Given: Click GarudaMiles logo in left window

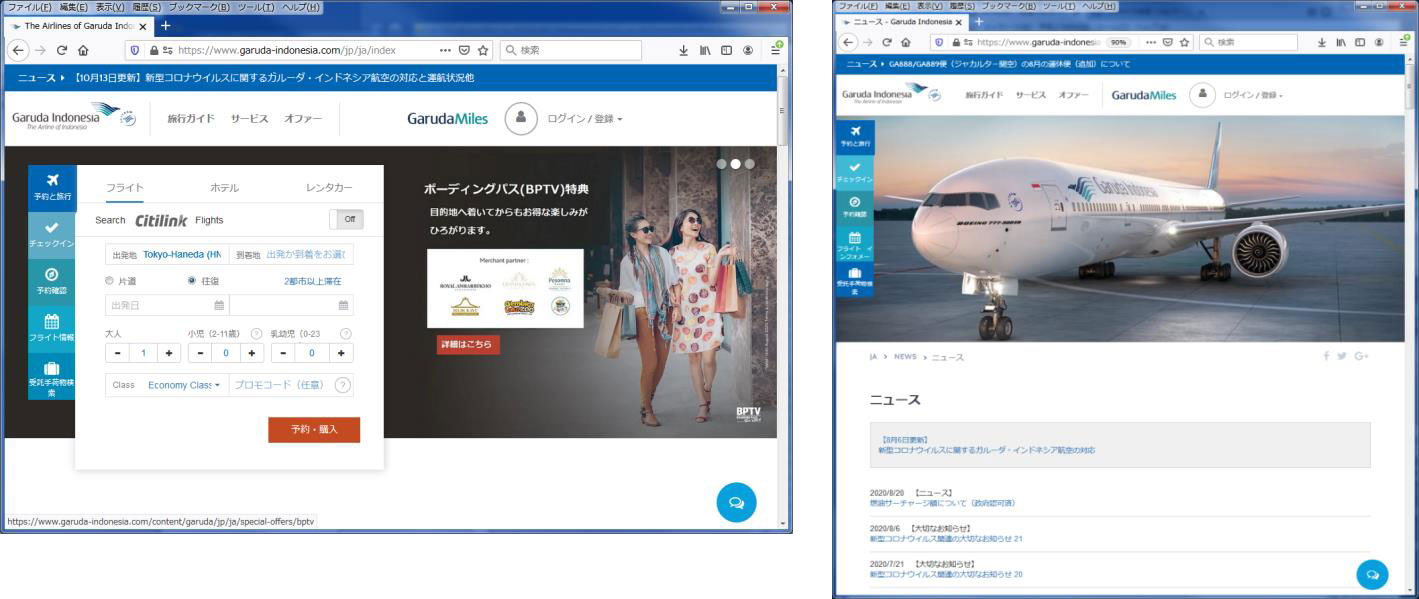Looking at the screenshot, I should (x=448, y=118).
